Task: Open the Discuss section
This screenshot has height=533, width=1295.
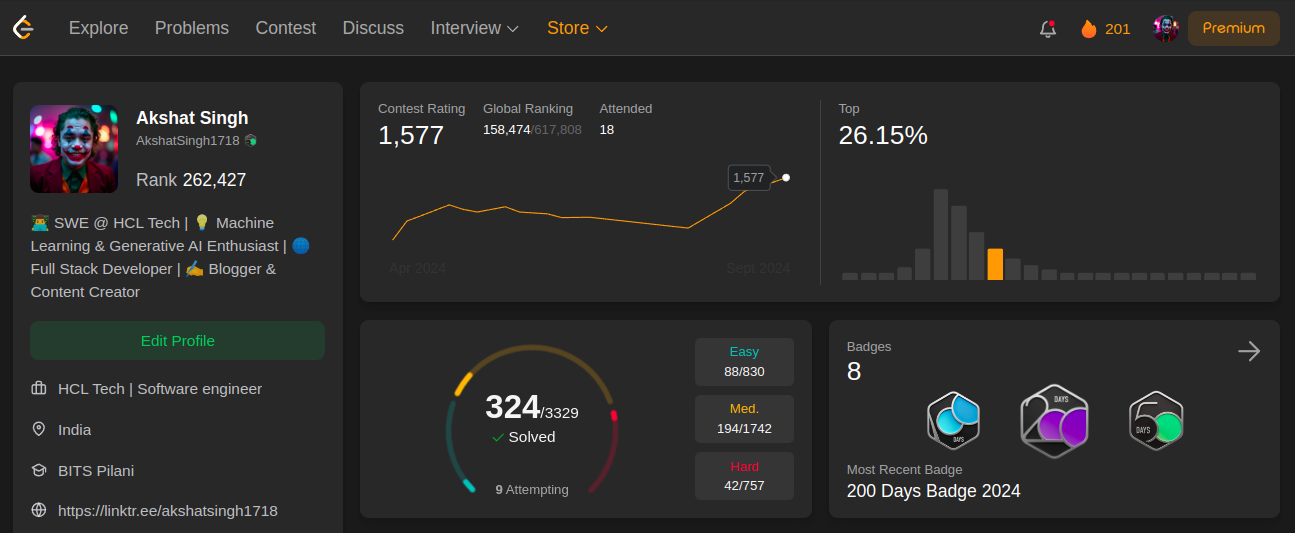Action: (x=373, y=28)
